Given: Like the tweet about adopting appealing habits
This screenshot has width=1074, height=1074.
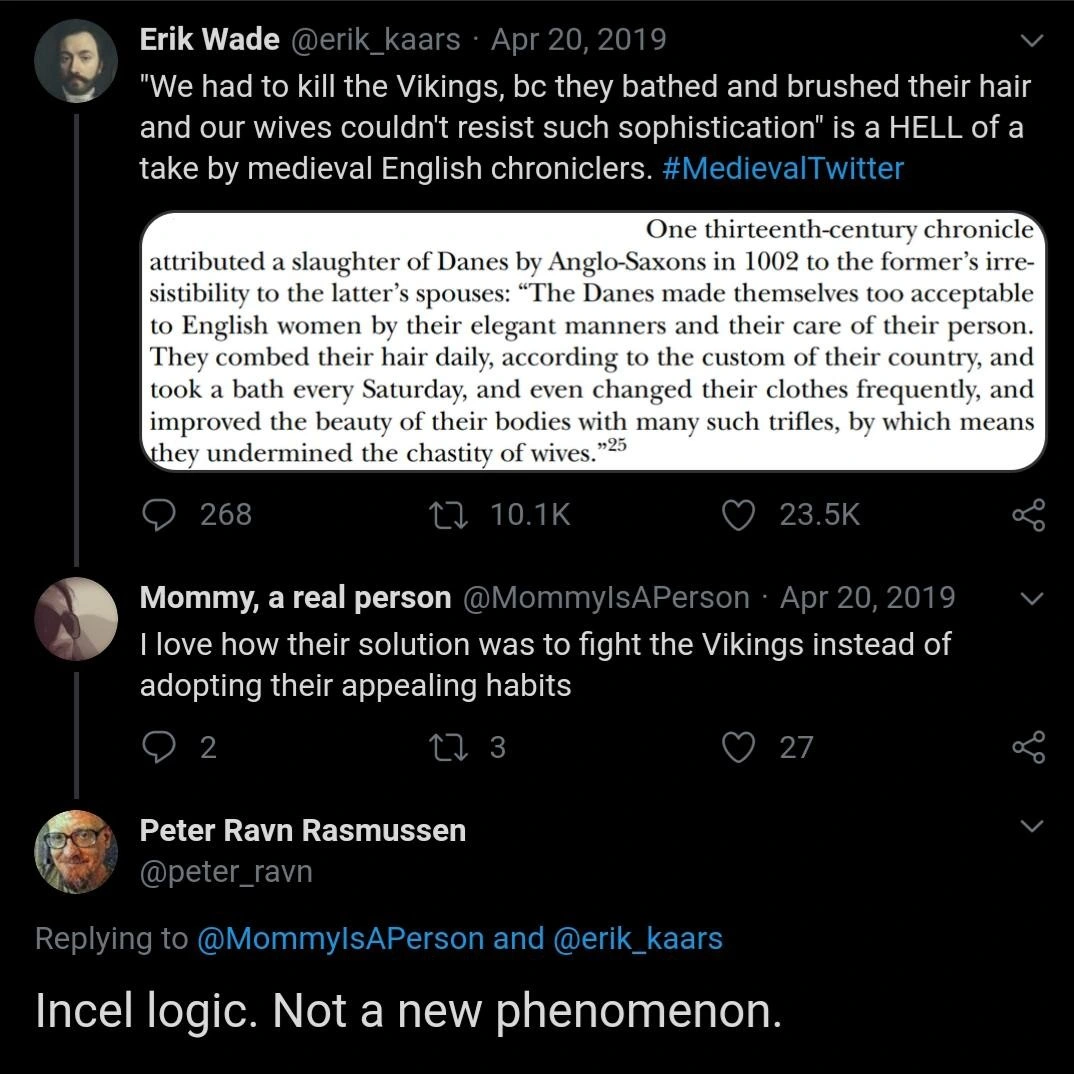Looking at the screenshot, I should (738, 747).
